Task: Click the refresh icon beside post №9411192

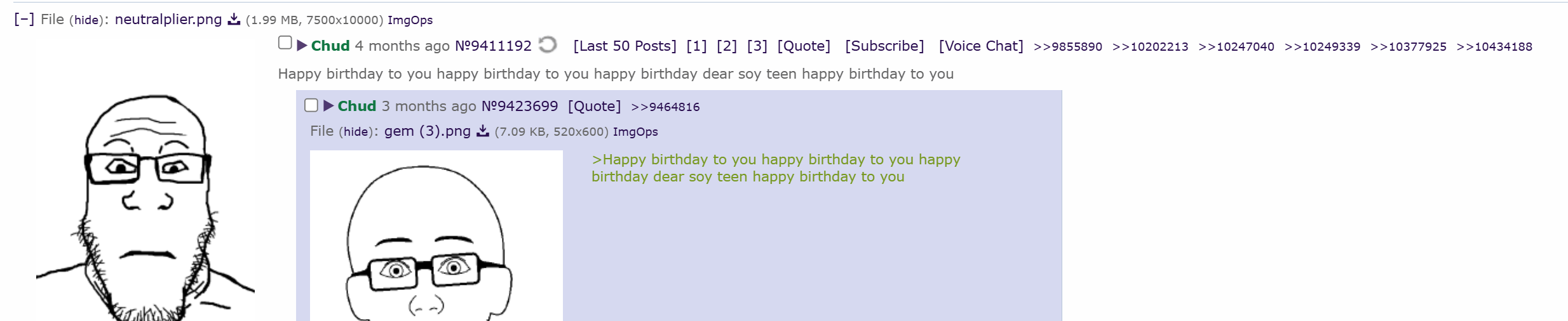Action: (x=547, y=45)
